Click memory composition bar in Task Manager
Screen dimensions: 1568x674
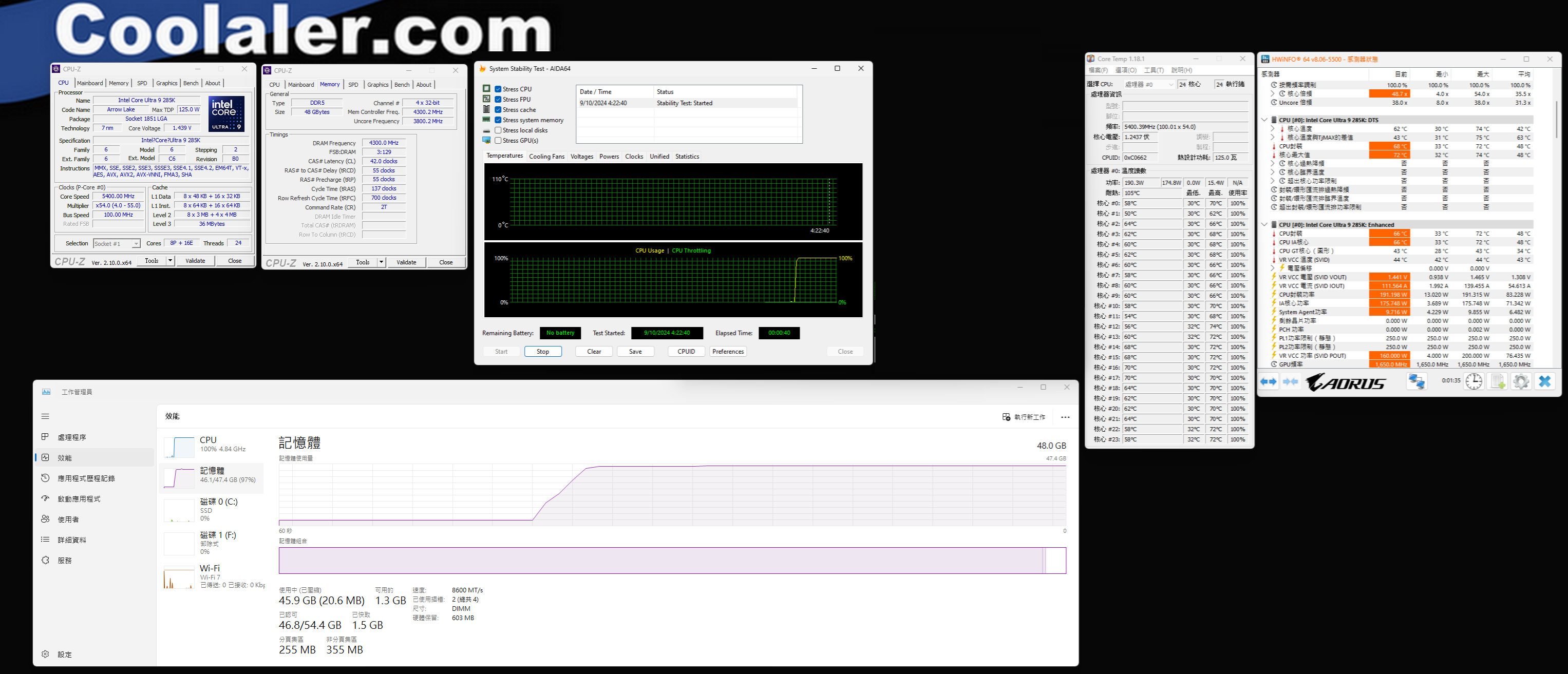(672, 560)
